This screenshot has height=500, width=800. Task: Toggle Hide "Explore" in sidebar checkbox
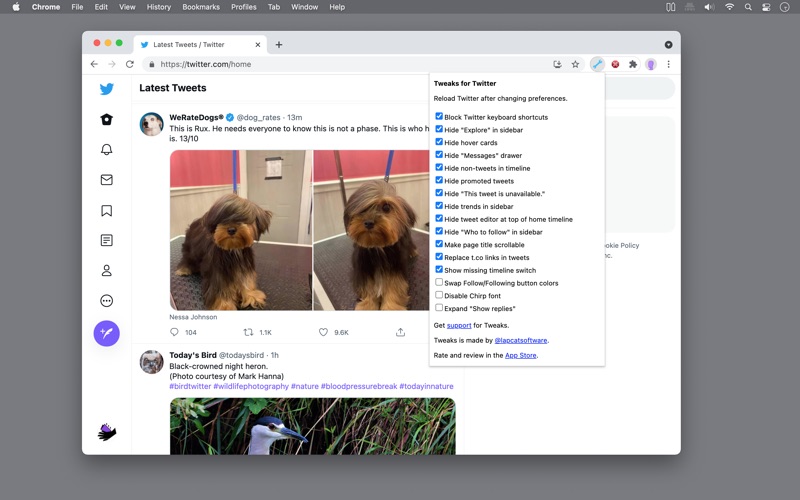pyautogui.click(x=439, y=129)
